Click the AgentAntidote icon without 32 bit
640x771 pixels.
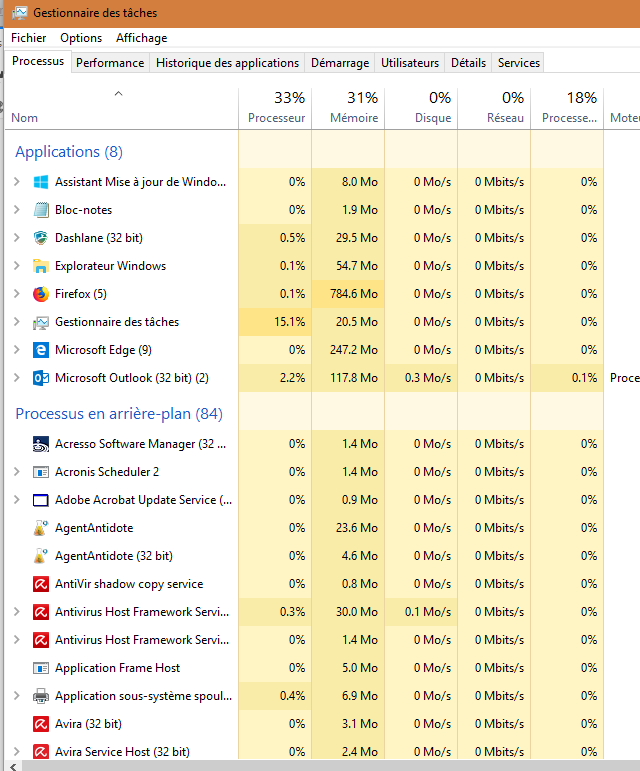point(41,528)
